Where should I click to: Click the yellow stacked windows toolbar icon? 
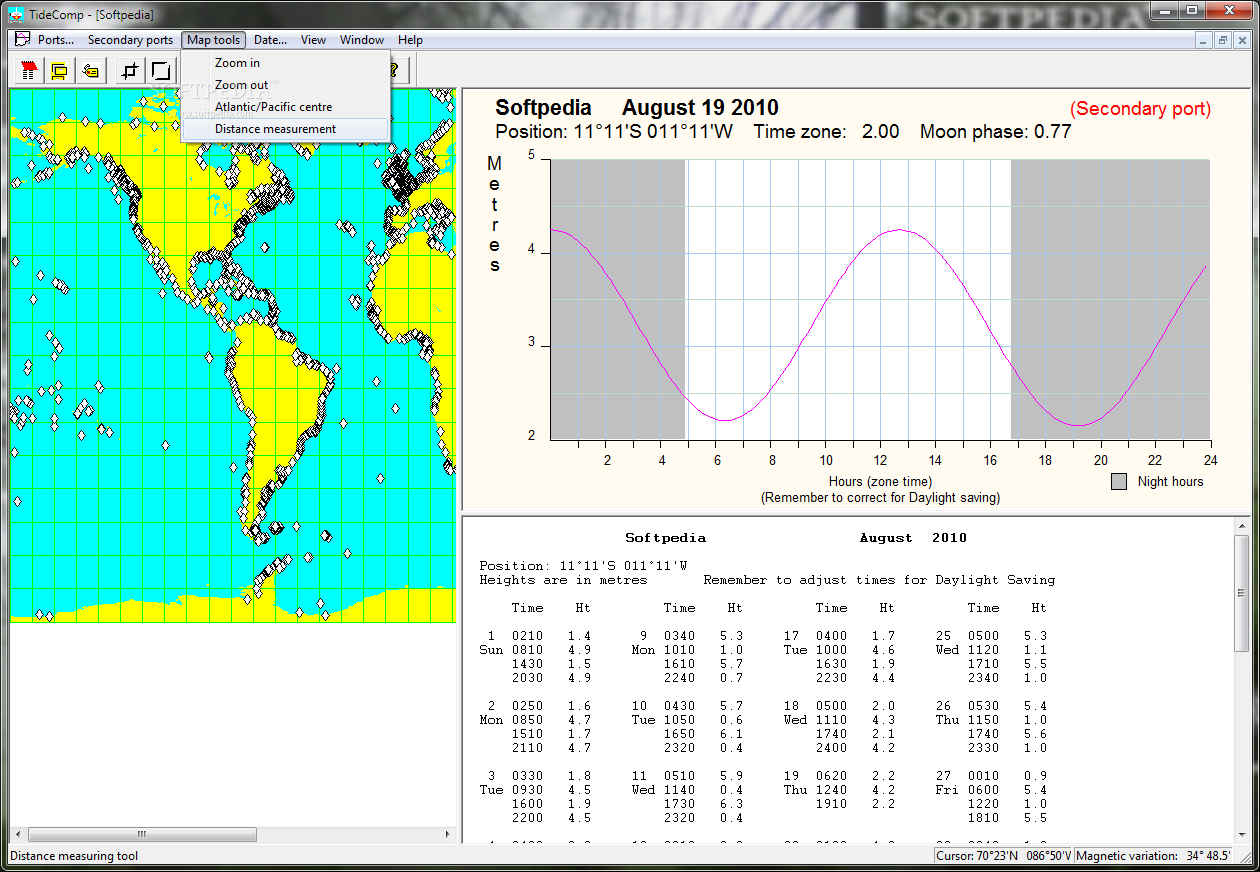coord(60,70)
